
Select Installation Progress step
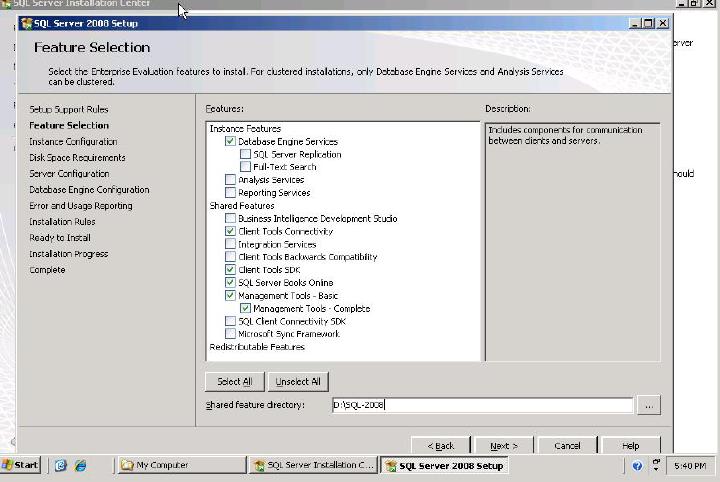[x=69, y=254]
